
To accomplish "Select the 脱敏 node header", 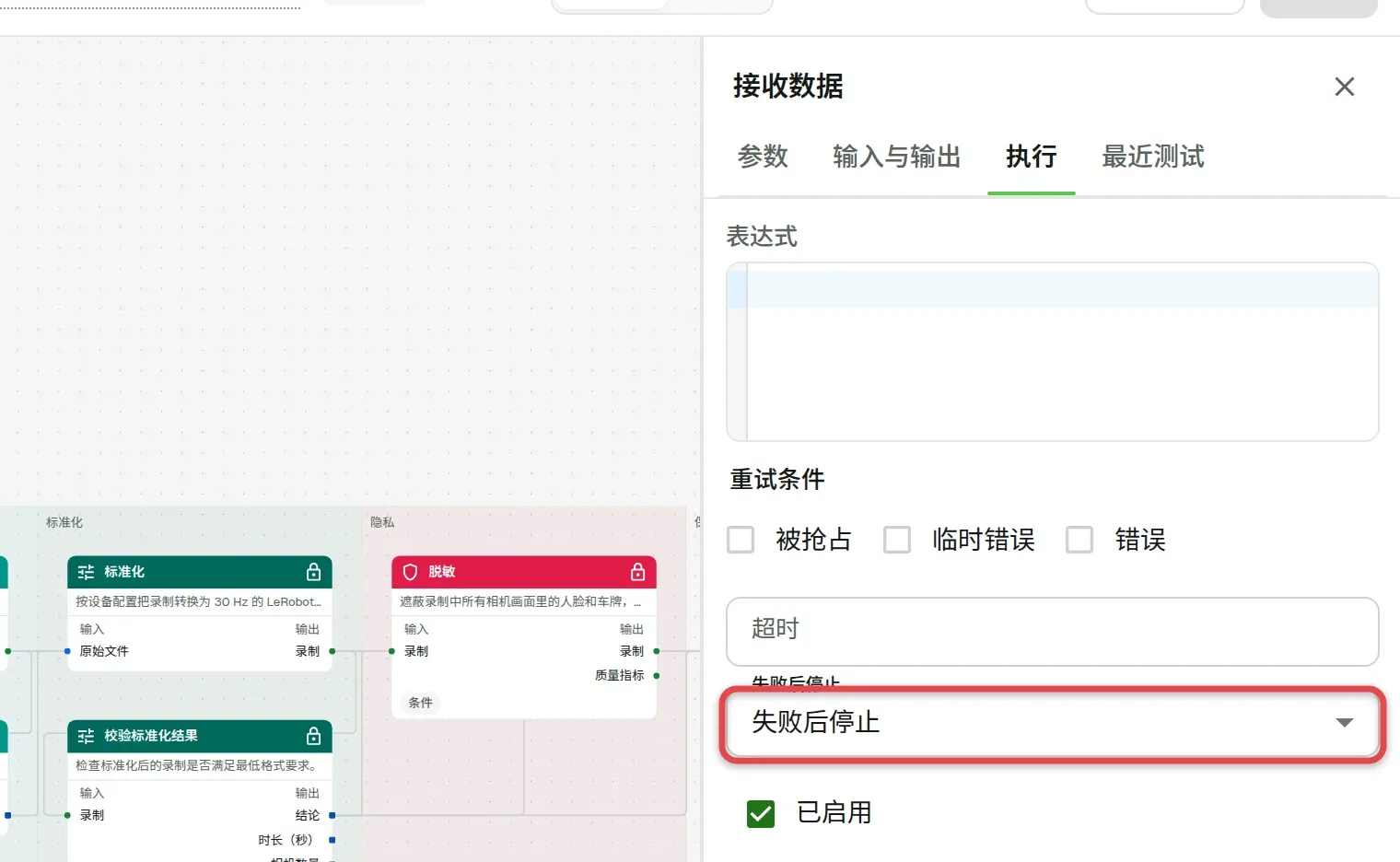I will tap(524, 572).
